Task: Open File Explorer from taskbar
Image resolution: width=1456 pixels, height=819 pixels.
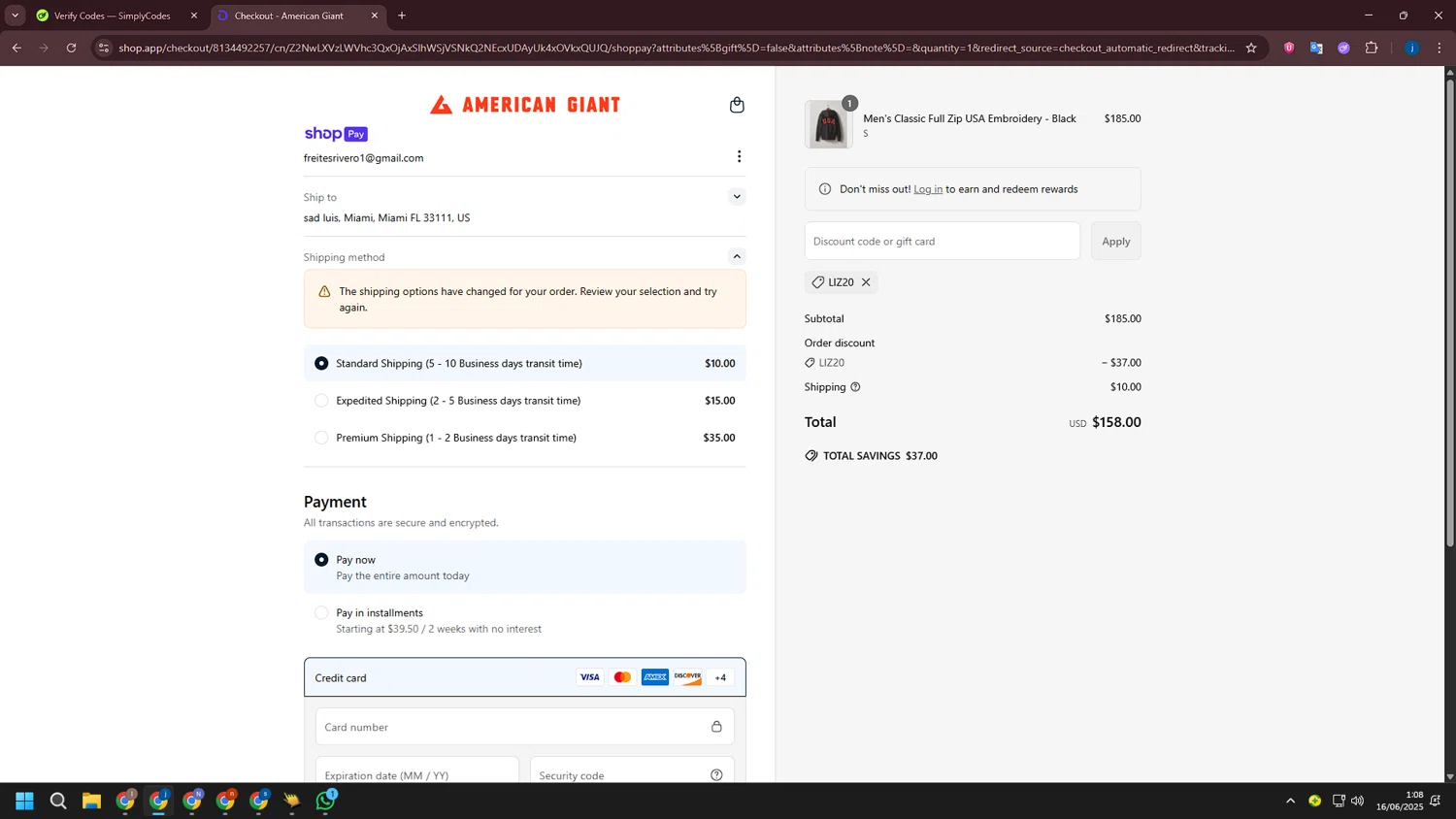Action: coord(91,801)
